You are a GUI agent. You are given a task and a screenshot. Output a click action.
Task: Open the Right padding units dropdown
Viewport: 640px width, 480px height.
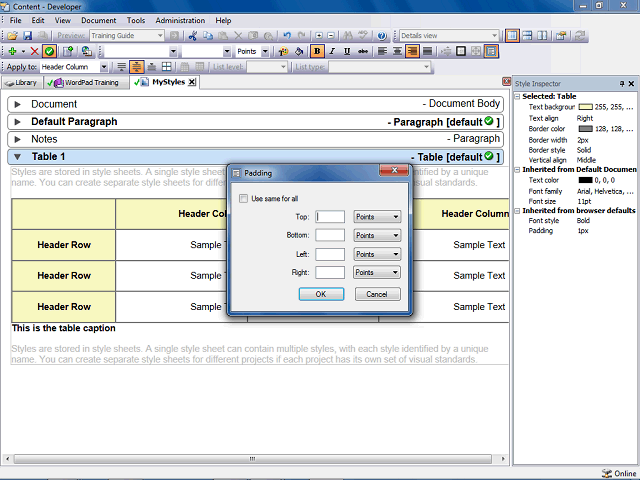click(x=377, y=272)
